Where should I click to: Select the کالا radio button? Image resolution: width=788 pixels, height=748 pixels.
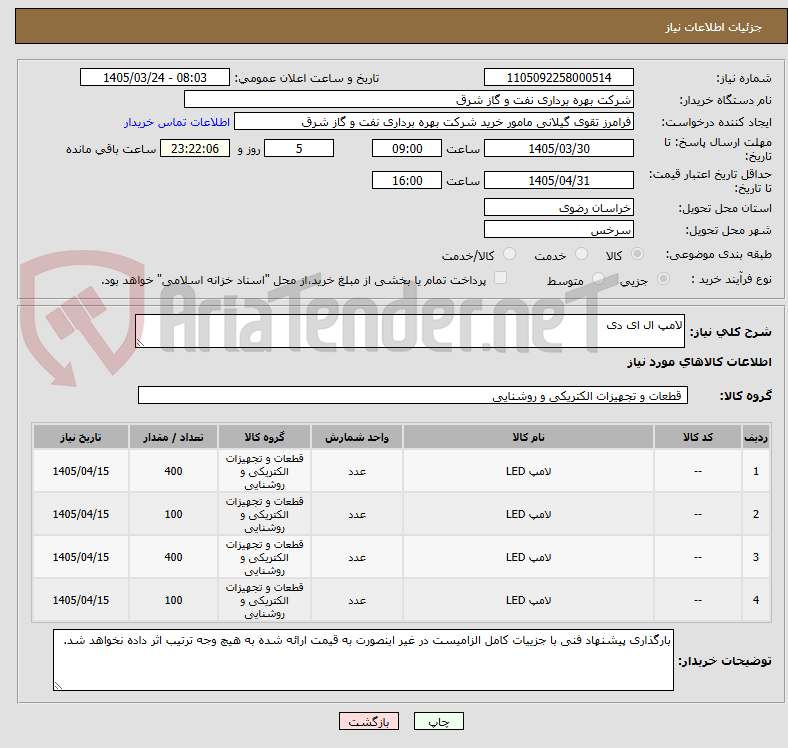[x=637, y=254]
